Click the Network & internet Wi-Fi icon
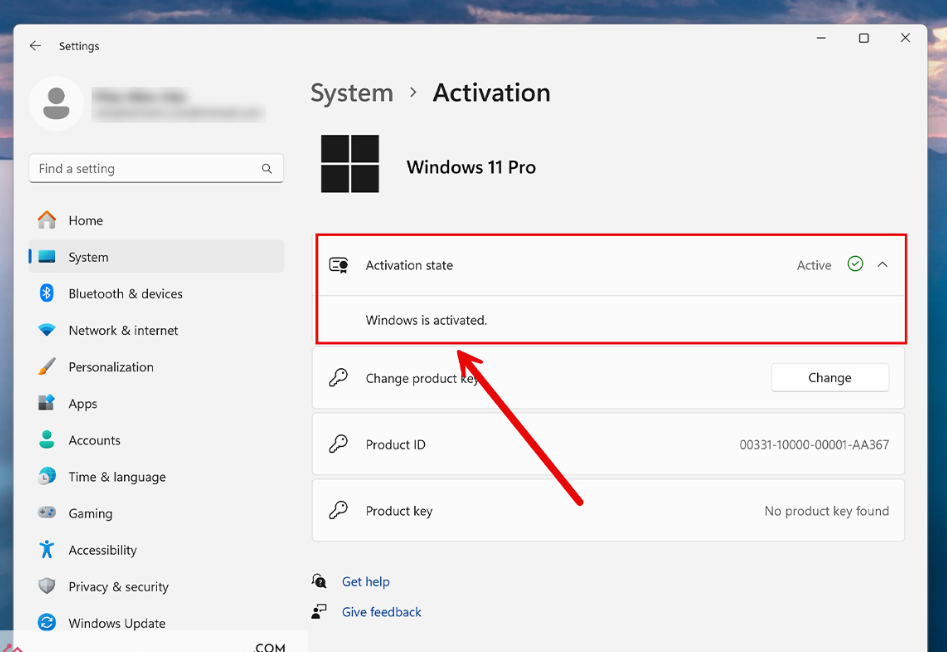The height and width of the screenshot is (652, 947). [46, 330]
